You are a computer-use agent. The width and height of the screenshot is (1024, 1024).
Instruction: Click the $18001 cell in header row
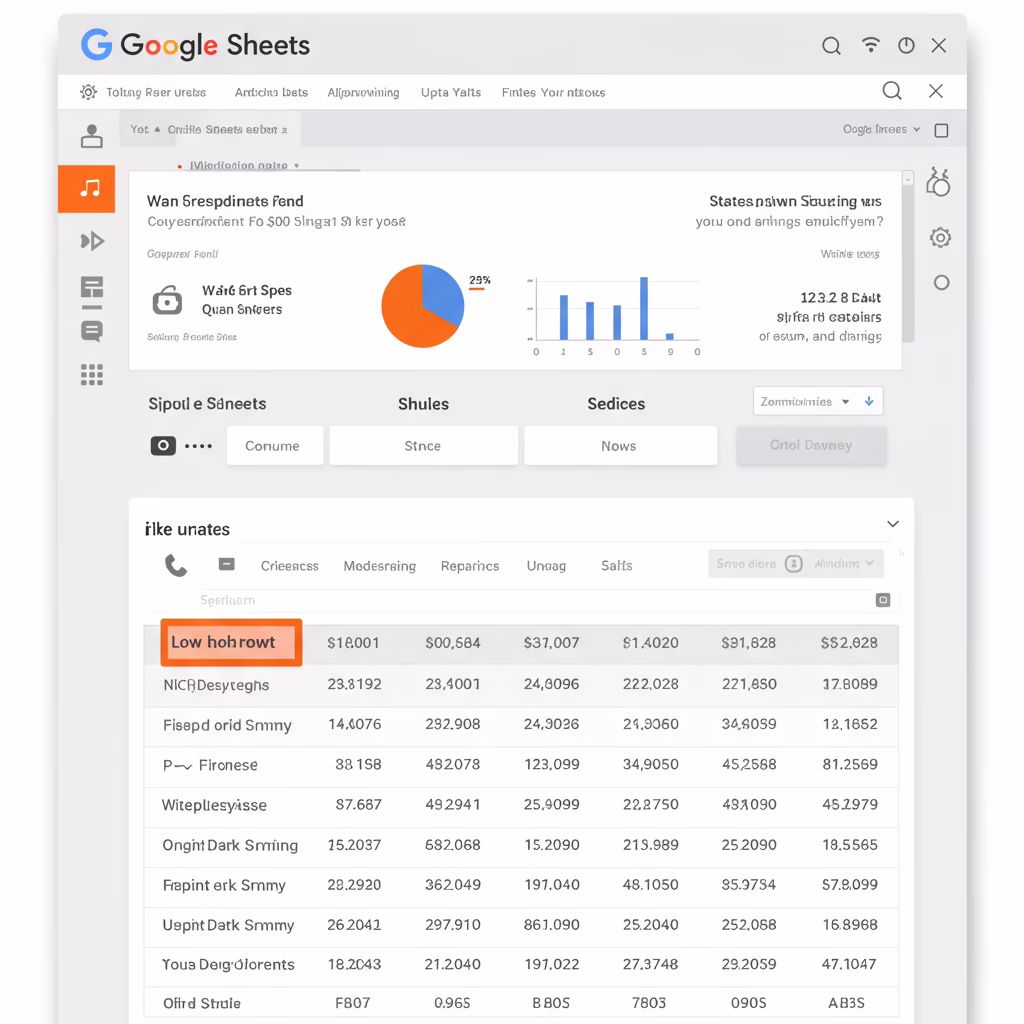coord(353,643)
